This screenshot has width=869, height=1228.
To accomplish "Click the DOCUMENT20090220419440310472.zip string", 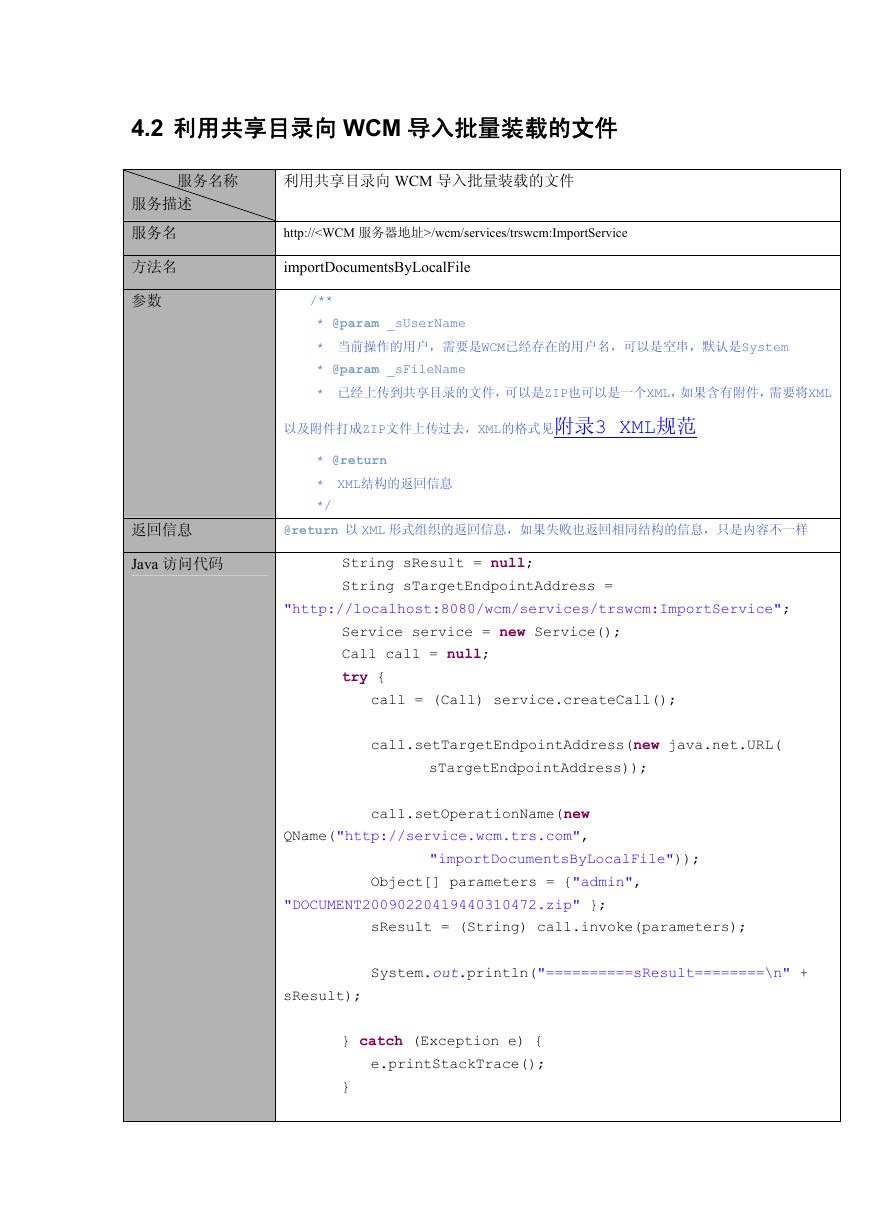I will coord(432,905).
